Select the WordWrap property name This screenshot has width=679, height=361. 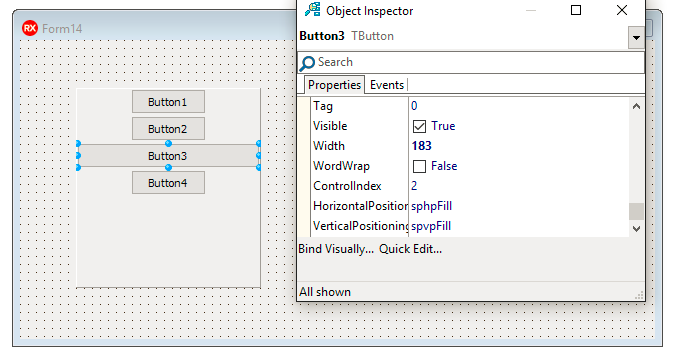coord(341,166)
